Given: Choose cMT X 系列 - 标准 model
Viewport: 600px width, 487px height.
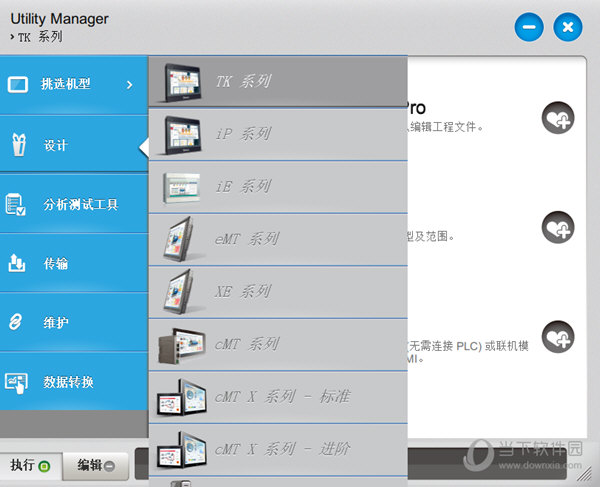Looking at the screenshot, I should click(278, 397).
